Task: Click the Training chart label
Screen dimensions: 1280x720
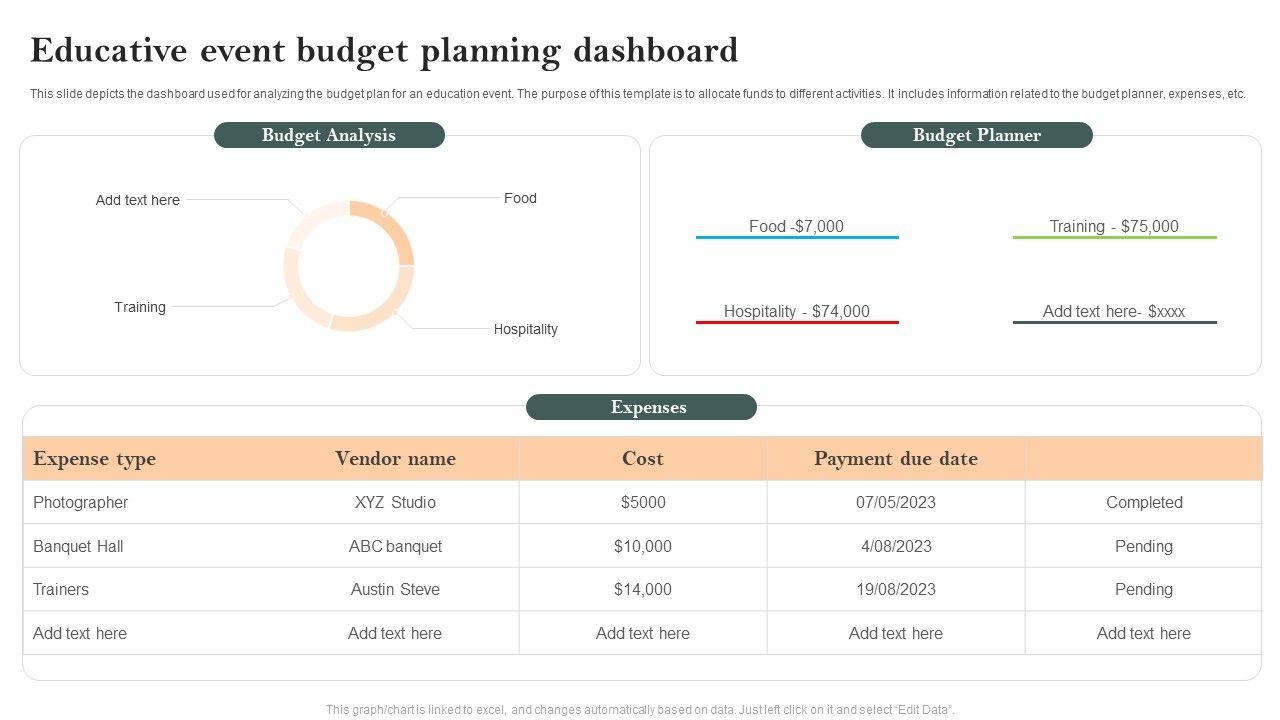Action: pos(140,307)
